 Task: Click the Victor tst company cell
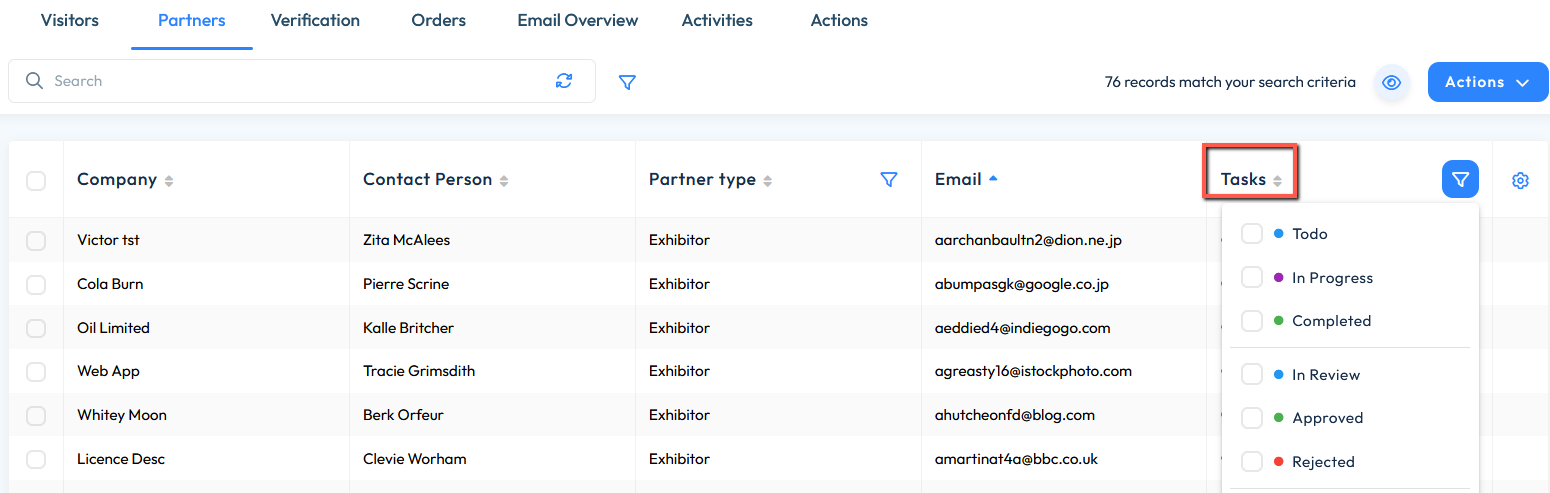108,240
